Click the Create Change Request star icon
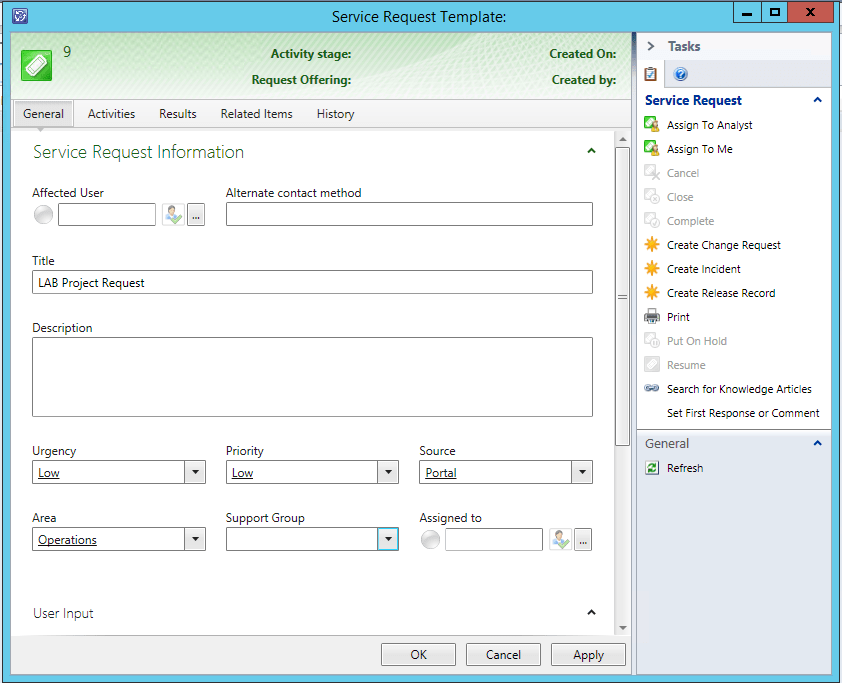 point(652,245)
